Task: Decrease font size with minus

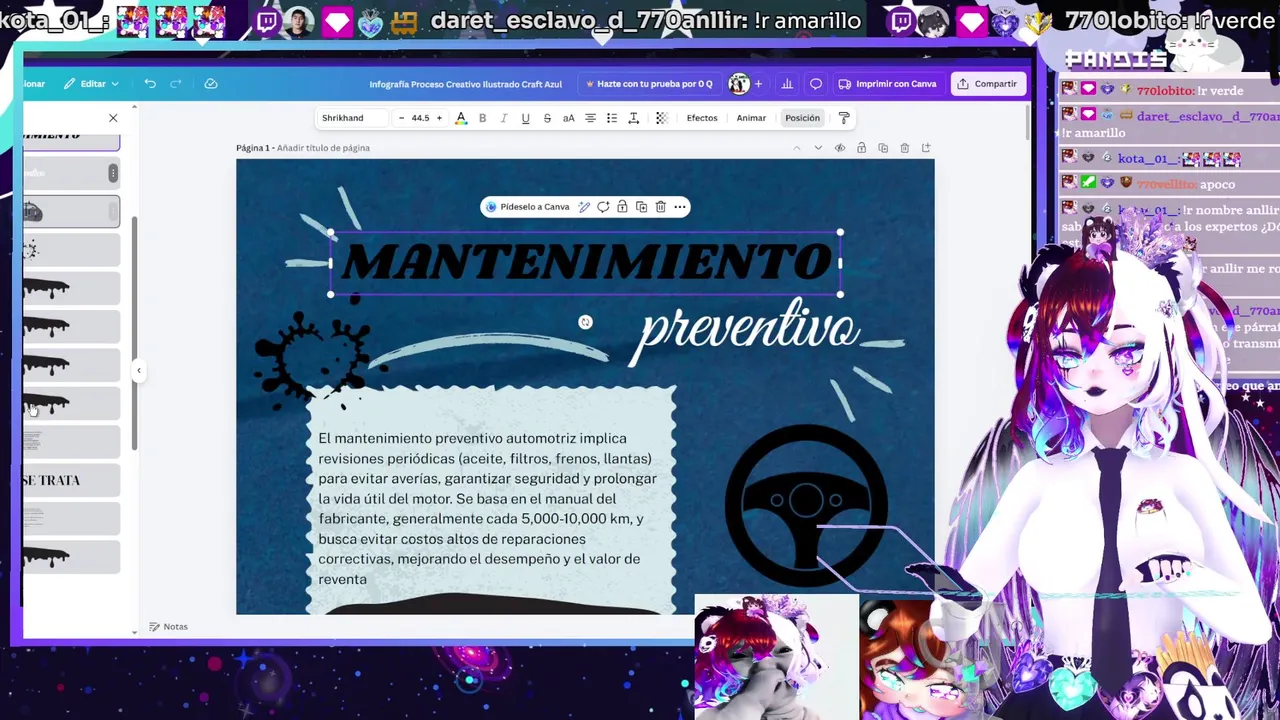Action: [401, 118]
